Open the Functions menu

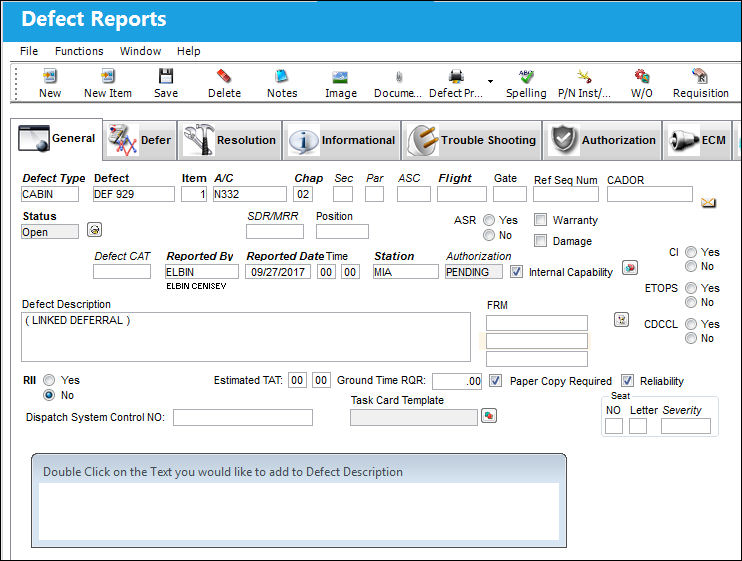coord(79,51)
